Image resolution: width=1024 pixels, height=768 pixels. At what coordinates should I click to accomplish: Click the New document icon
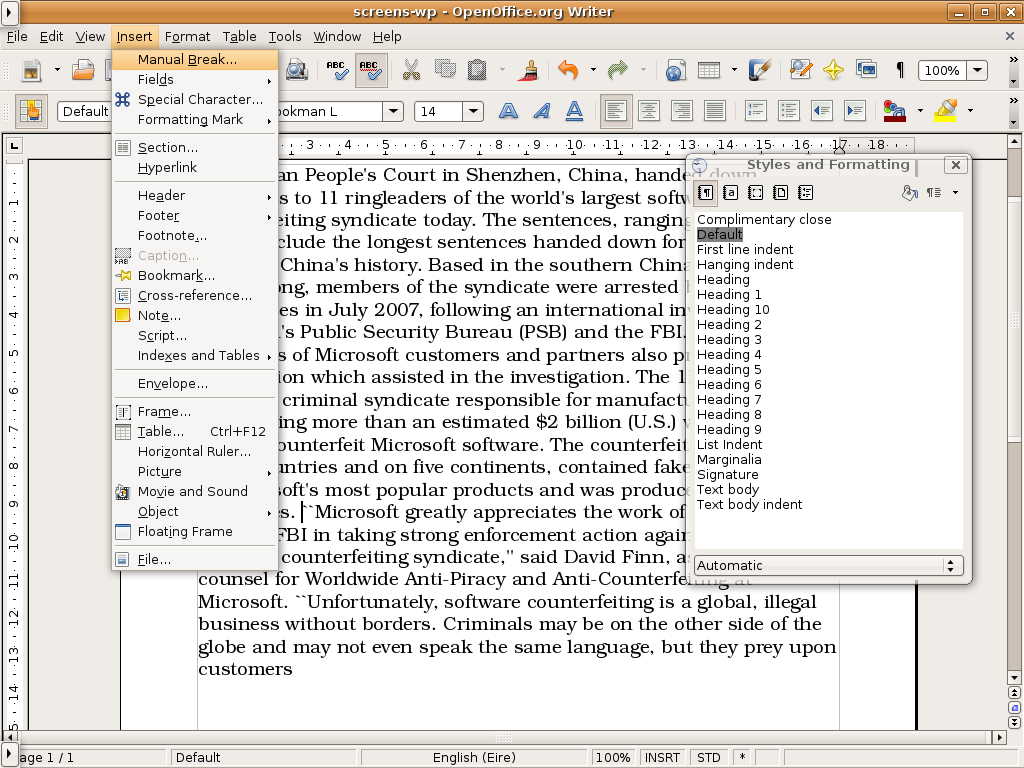point(31,70)
